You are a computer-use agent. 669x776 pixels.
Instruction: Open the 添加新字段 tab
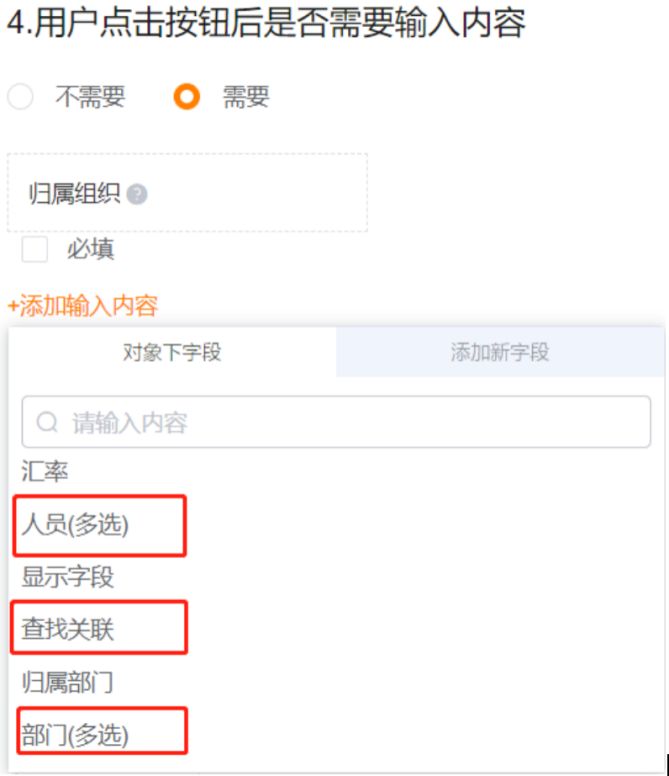coord(499,352)
